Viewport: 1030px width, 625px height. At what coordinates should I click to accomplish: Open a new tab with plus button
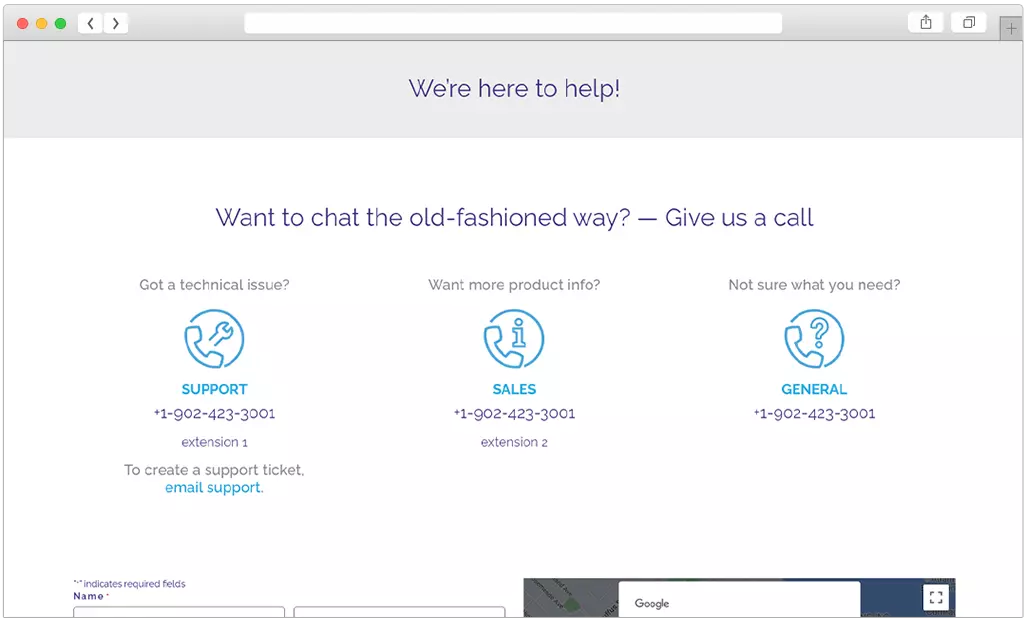[1011, 29]
